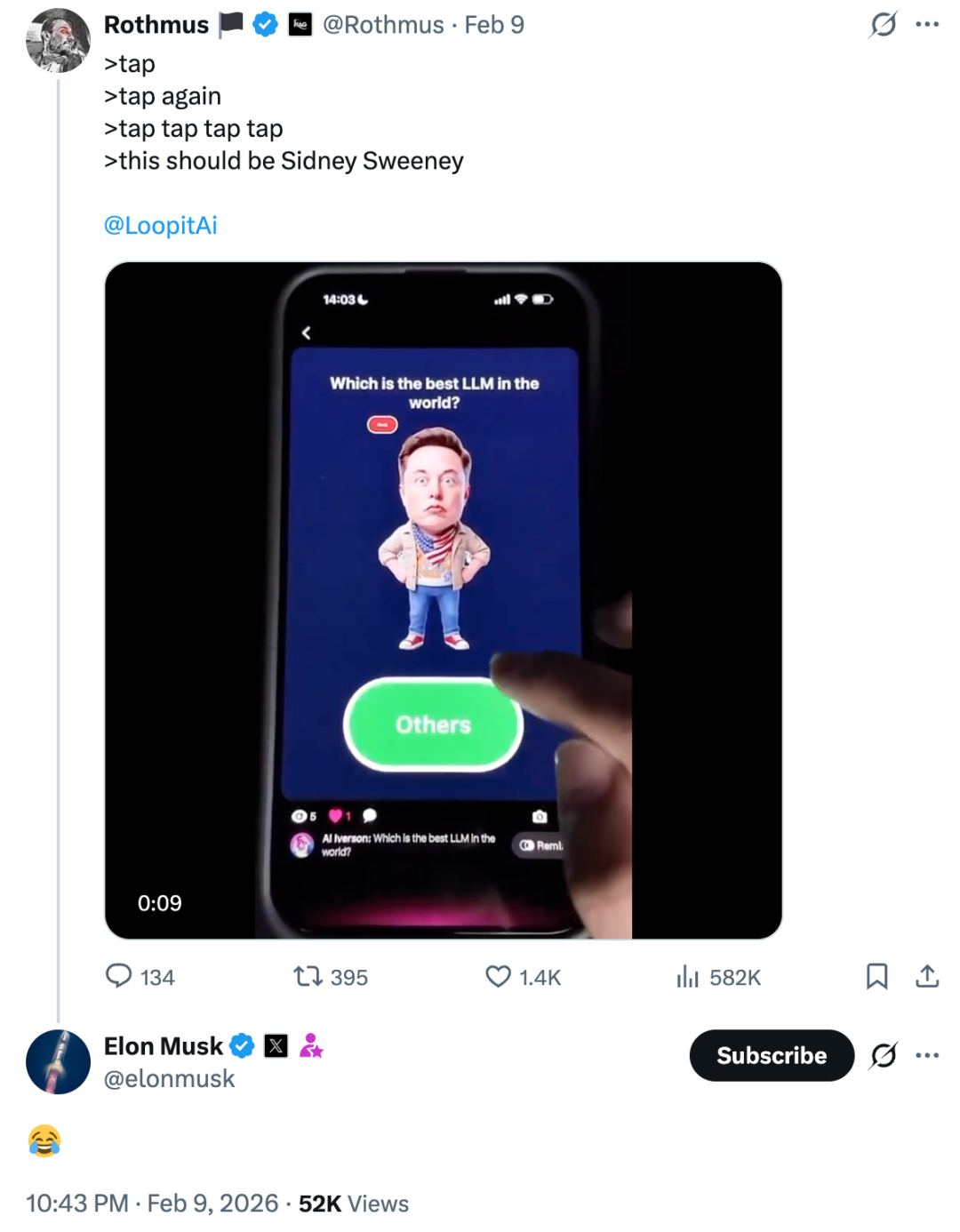Bookmark Rothmus's tweet
Image resolution: width=960 pixels, height=1232 pixels.
(876, 976)
